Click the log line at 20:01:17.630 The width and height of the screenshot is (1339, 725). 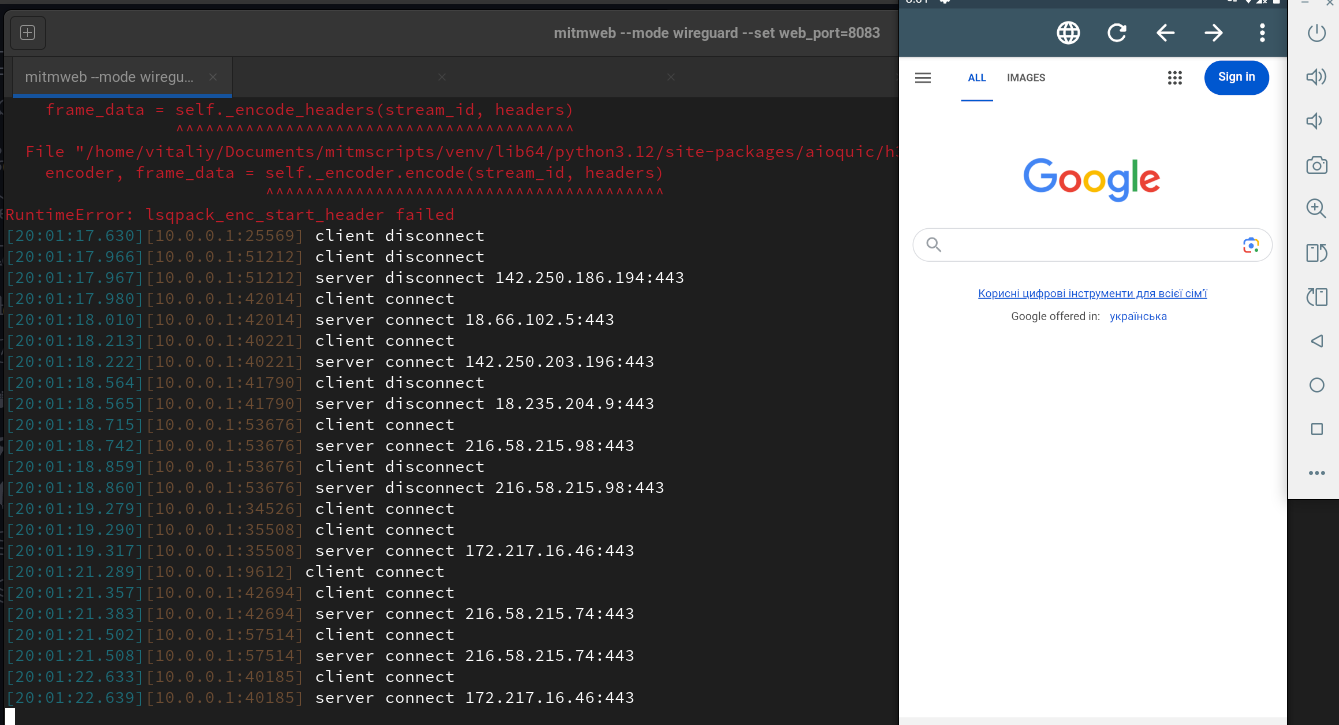tap(245, 236)
